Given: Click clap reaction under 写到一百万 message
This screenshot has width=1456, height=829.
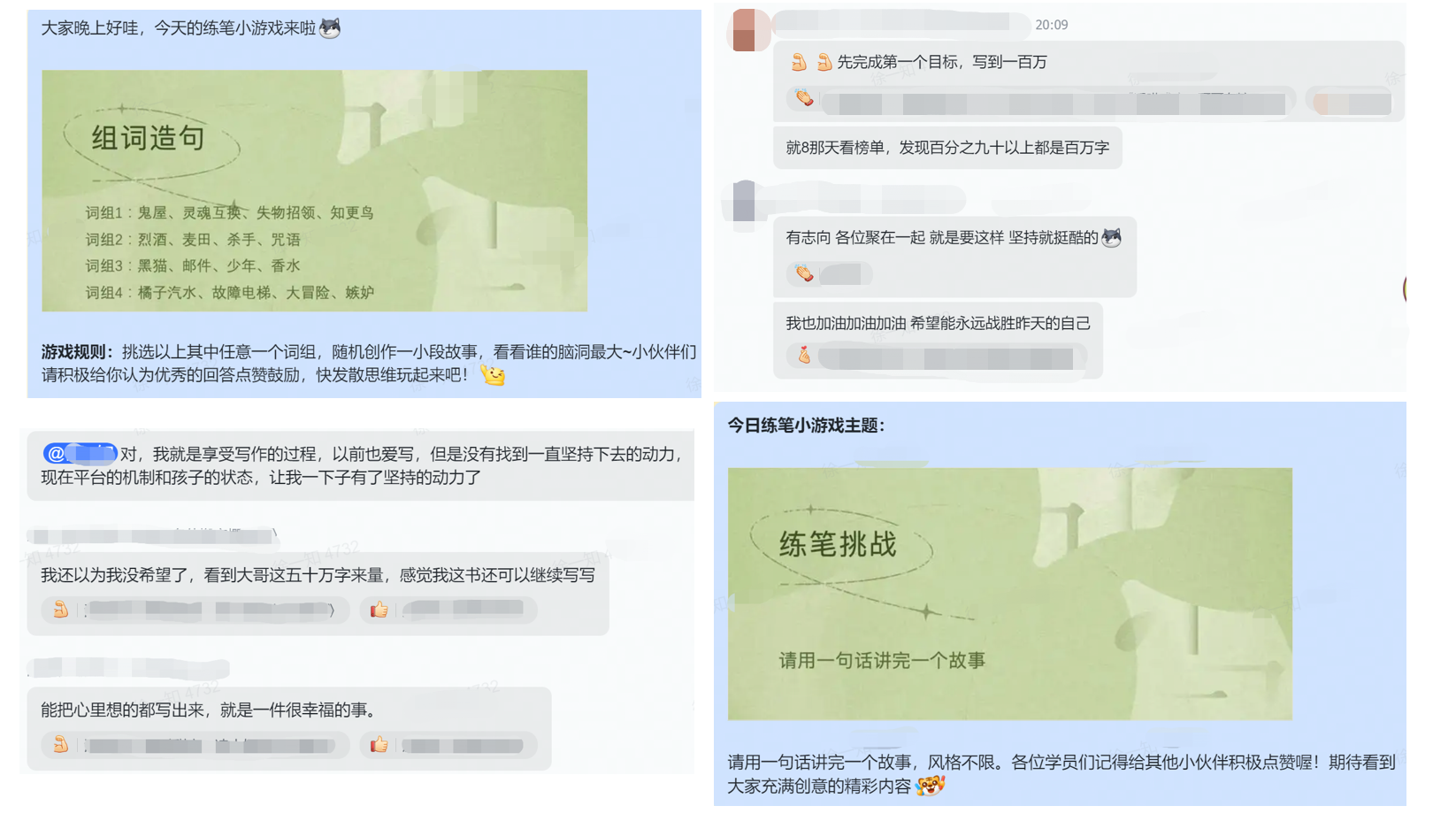Looking at the screenshot, I should tap(803, 98).
